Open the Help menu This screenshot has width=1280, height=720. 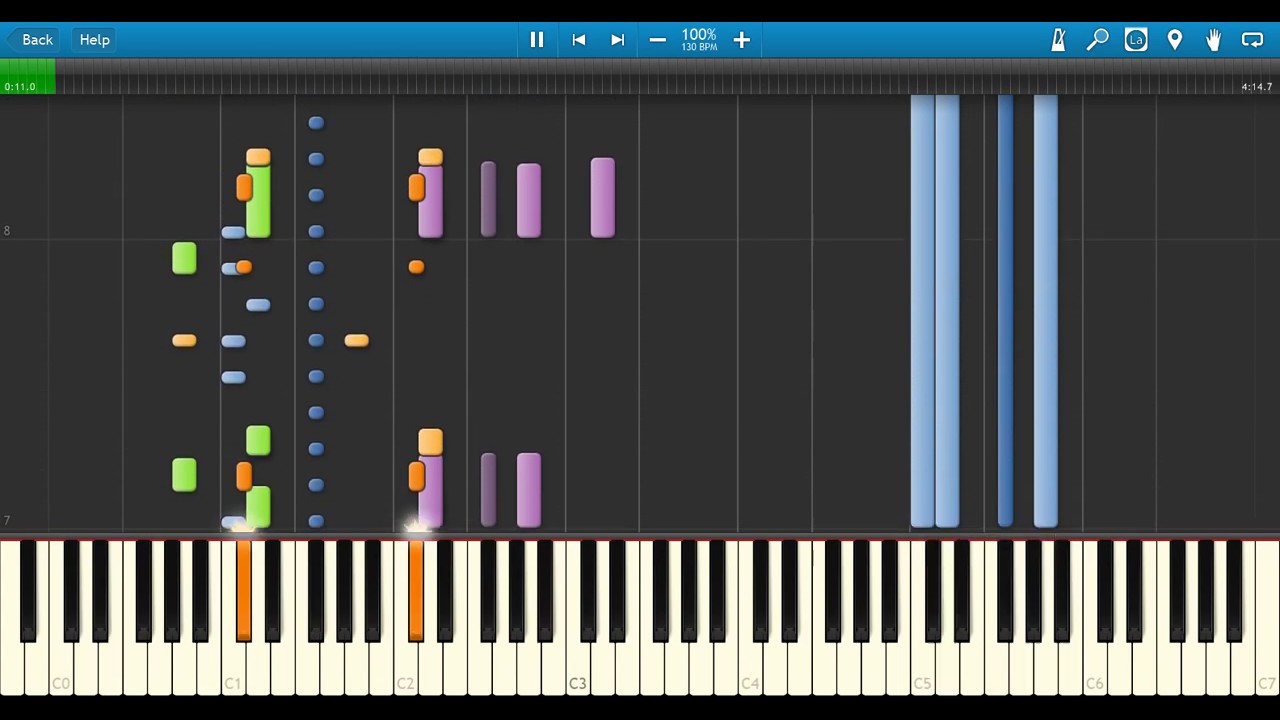95,40
